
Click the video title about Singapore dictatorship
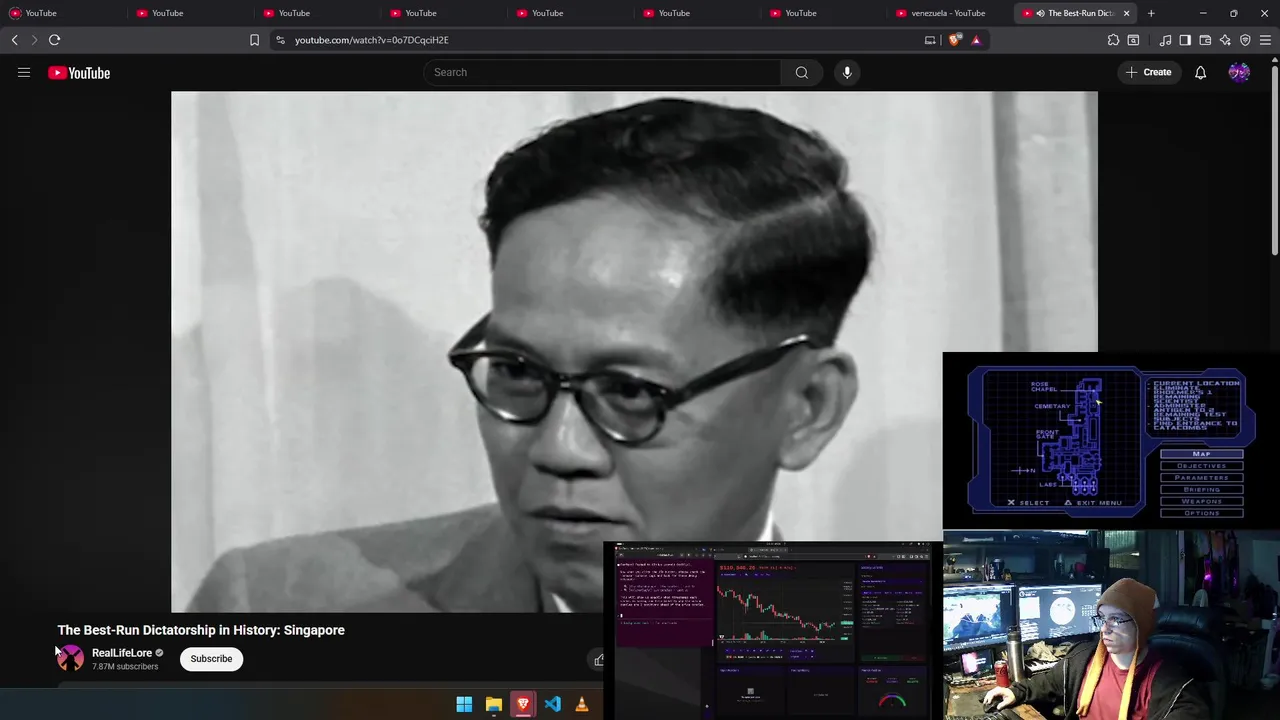(x=201, y=630)
